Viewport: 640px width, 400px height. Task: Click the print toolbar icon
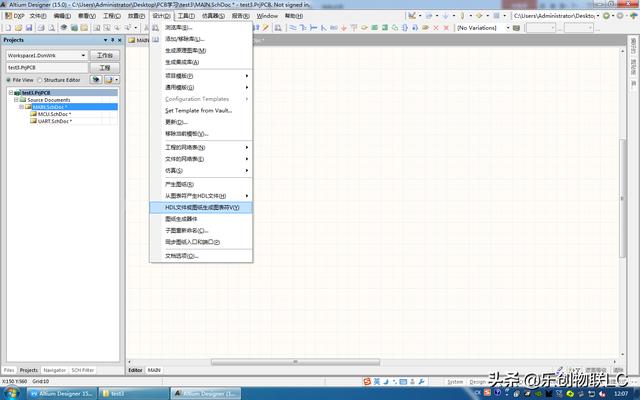point(41,28)
